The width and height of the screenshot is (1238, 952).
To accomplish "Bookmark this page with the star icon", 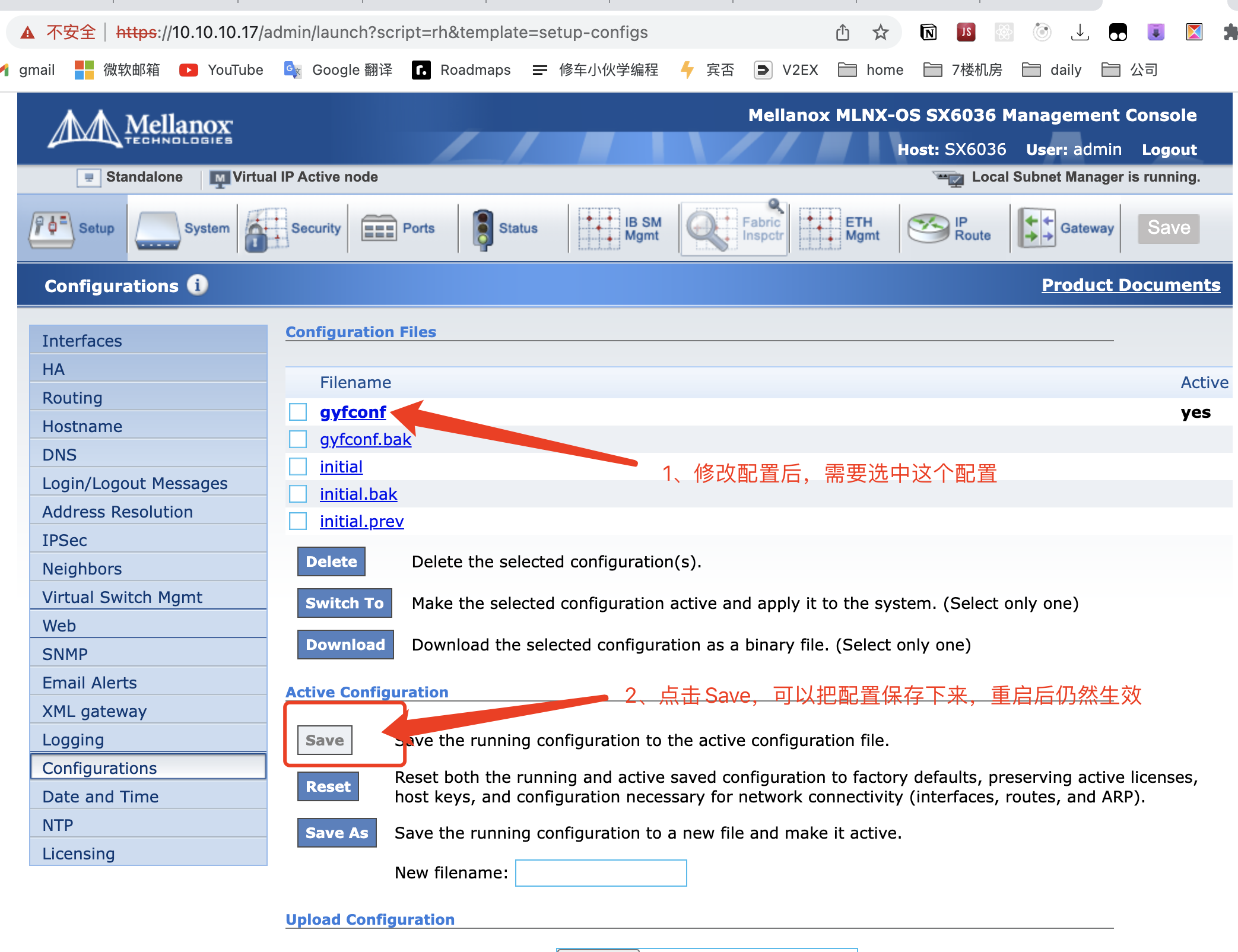I will [x=880, y=32].
